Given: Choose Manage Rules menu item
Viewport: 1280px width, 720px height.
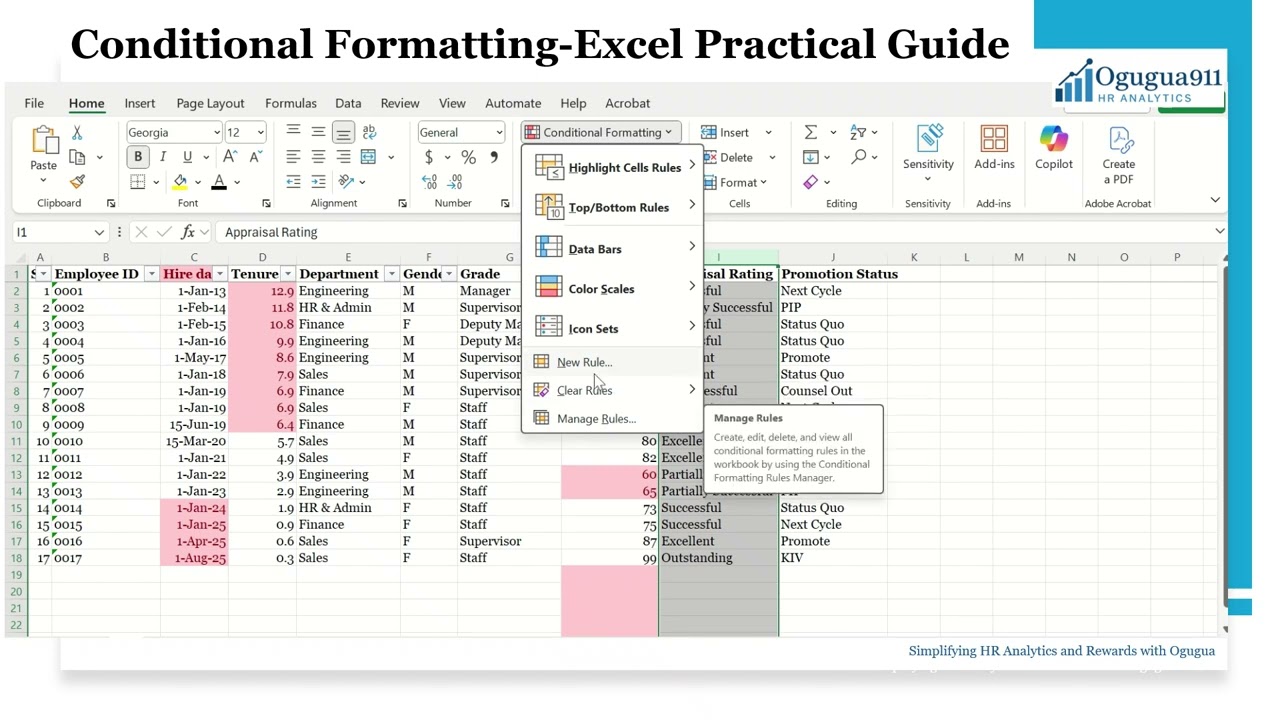Looking at the screenshot, I should (x=613, y=418).
